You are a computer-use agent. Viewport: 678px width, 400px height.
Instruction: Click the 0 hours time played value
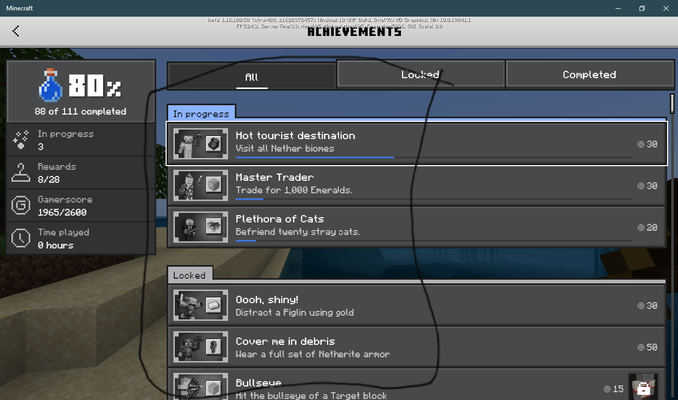point(55,245)
